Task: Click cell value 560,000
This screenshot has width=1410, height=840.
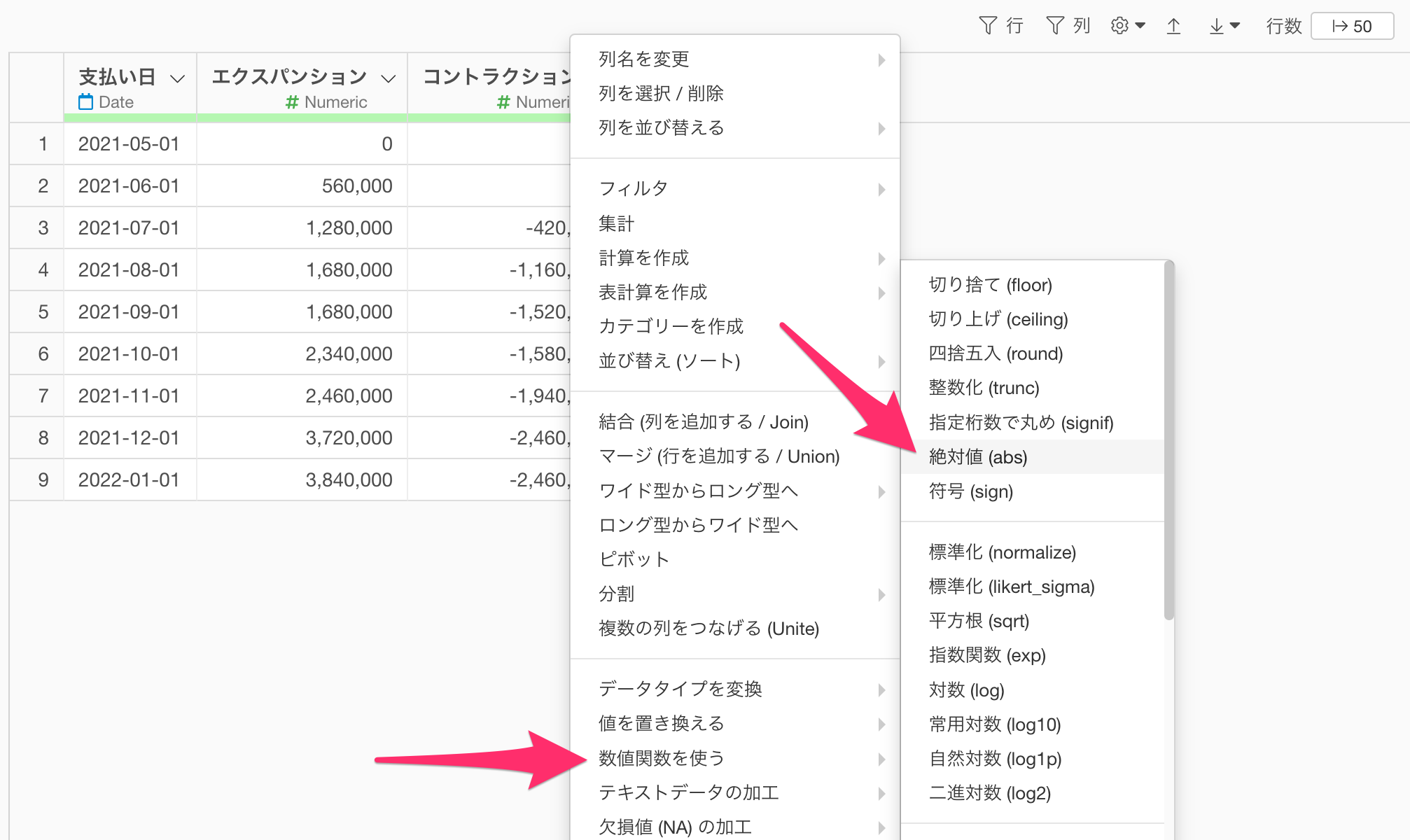Action: [x=302, y=185]
